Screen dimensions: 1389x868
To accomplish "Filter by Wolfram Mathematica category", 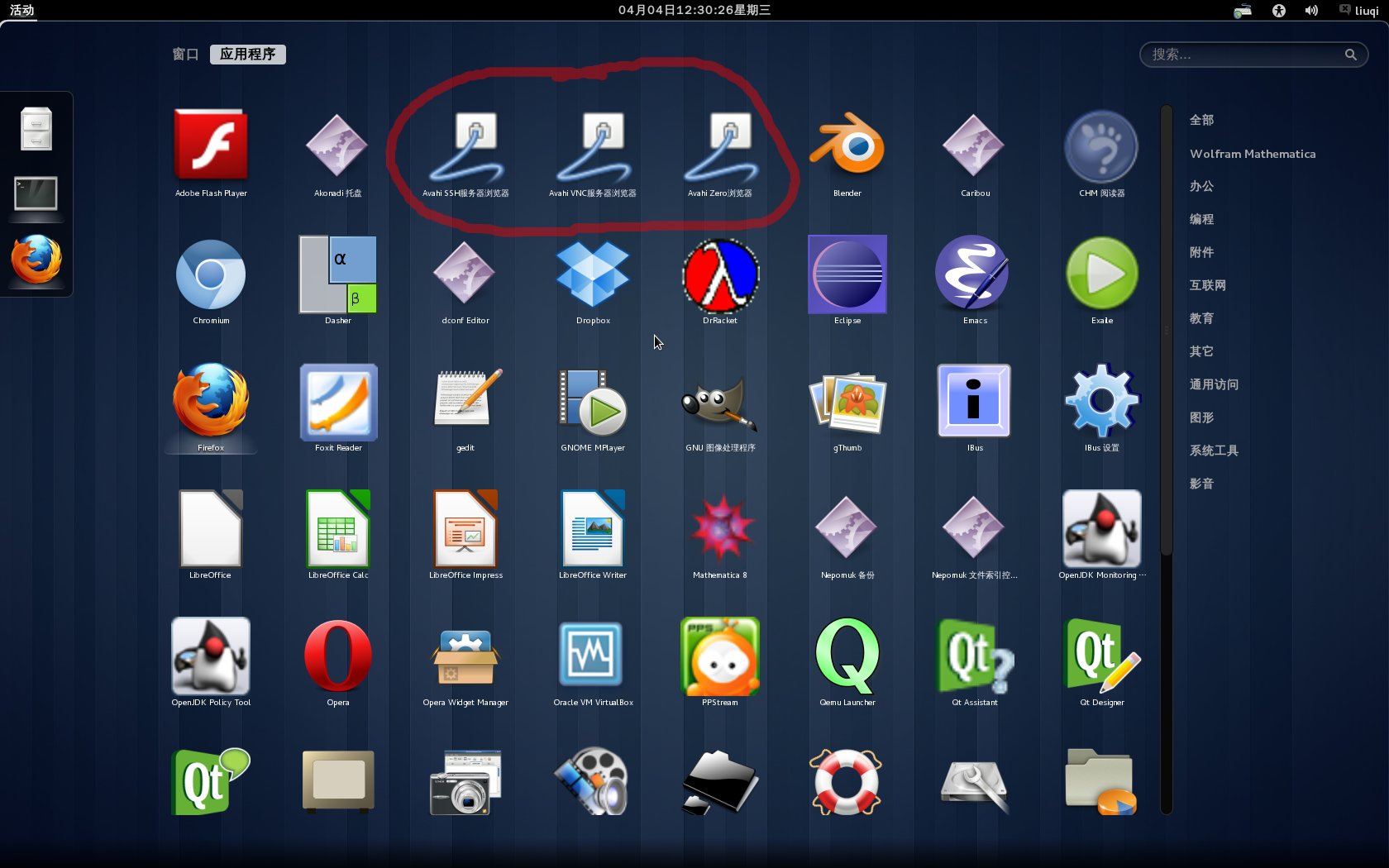I will click(x=1253, y=154).
